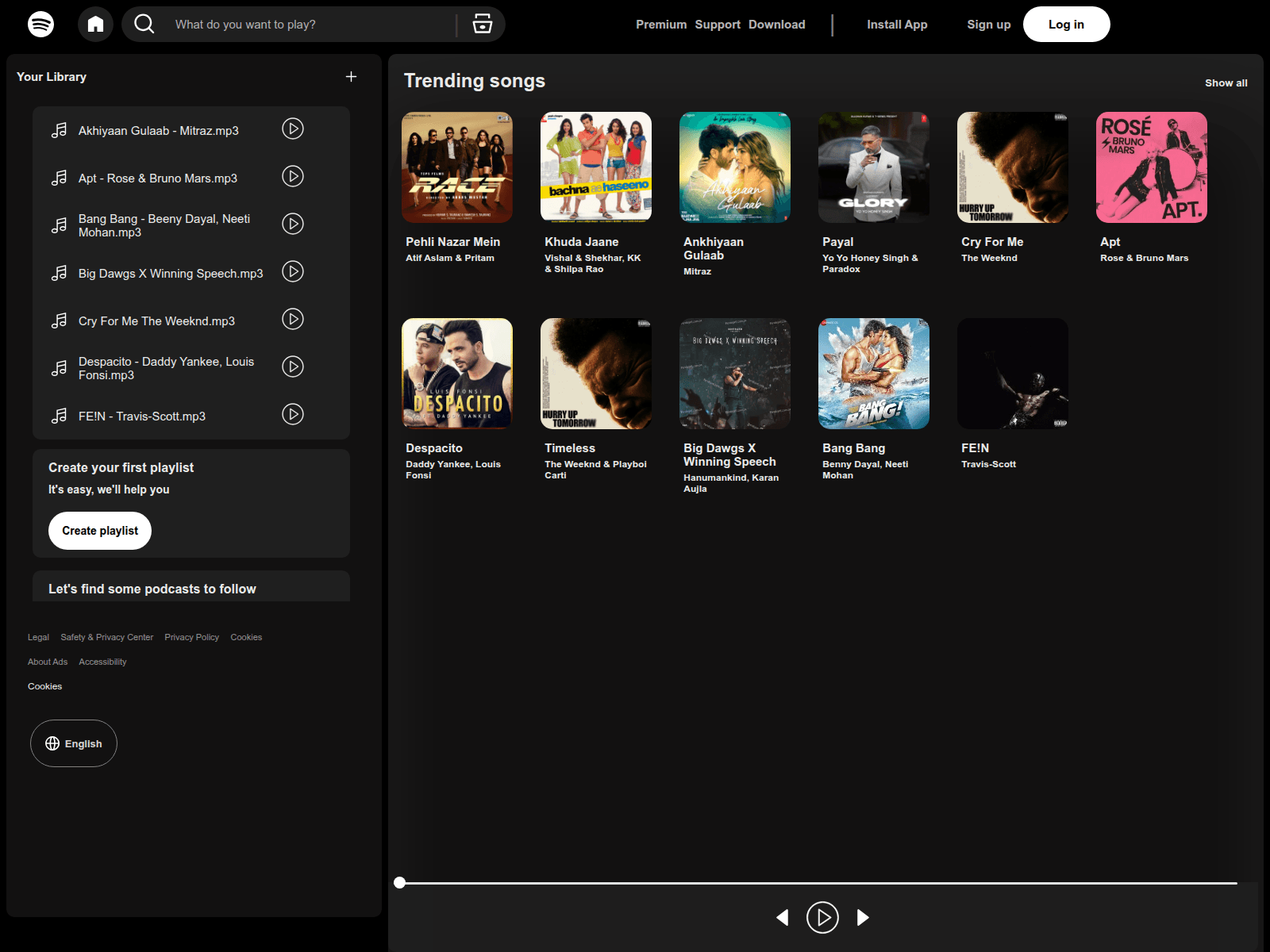Open FE!N album cover

pyautogui.click(x=1013, y=374)
